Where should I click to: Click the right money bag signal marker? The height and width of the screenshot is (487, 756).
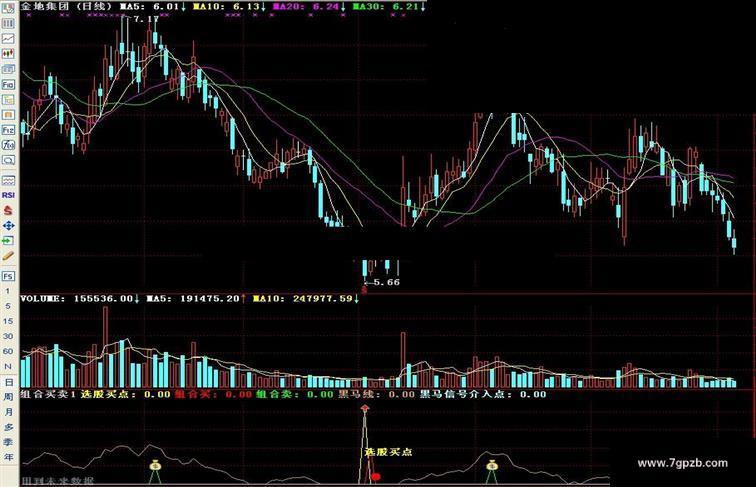coord(491,465)
